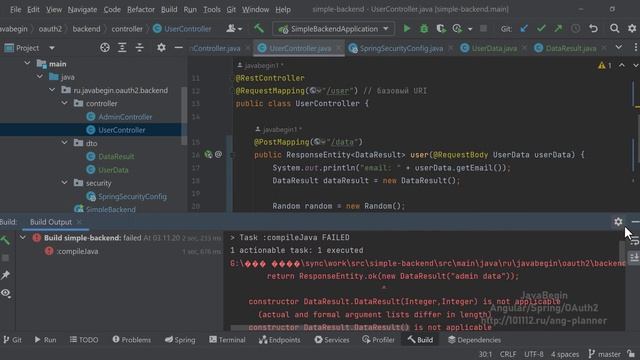Click Git commit checkmark icon
The height and width of the screenshot is (360, 640).
click(541, 29)
